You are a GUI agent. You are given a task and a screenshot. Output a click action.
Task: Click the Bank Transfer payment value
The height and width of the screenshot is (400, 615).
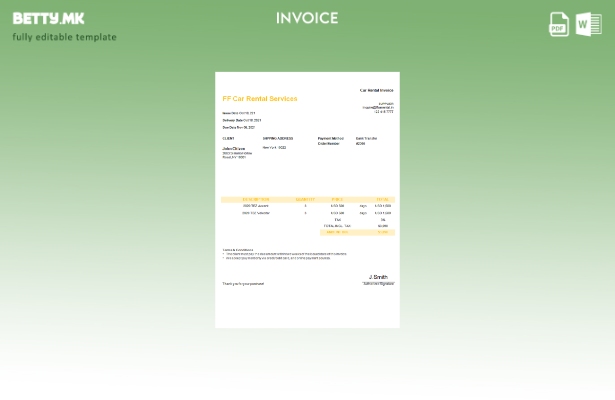[x=366, y=138]
